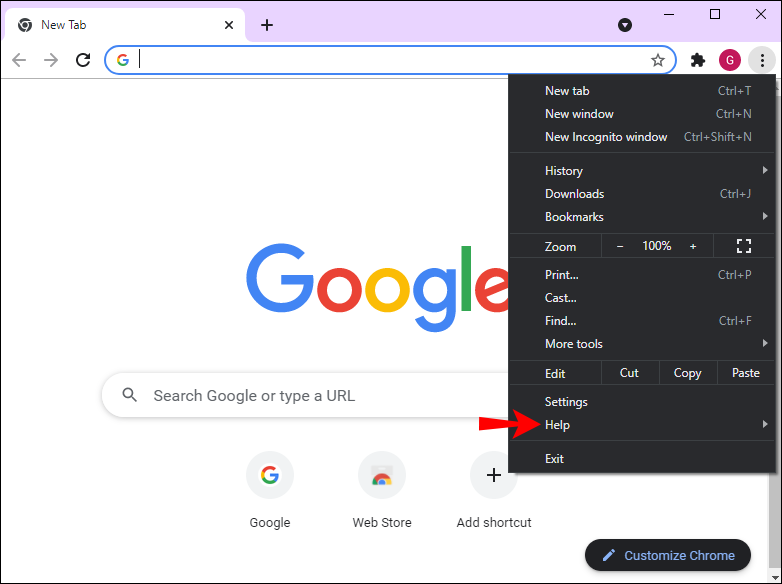Choose New window from the menu

[642, 114]
